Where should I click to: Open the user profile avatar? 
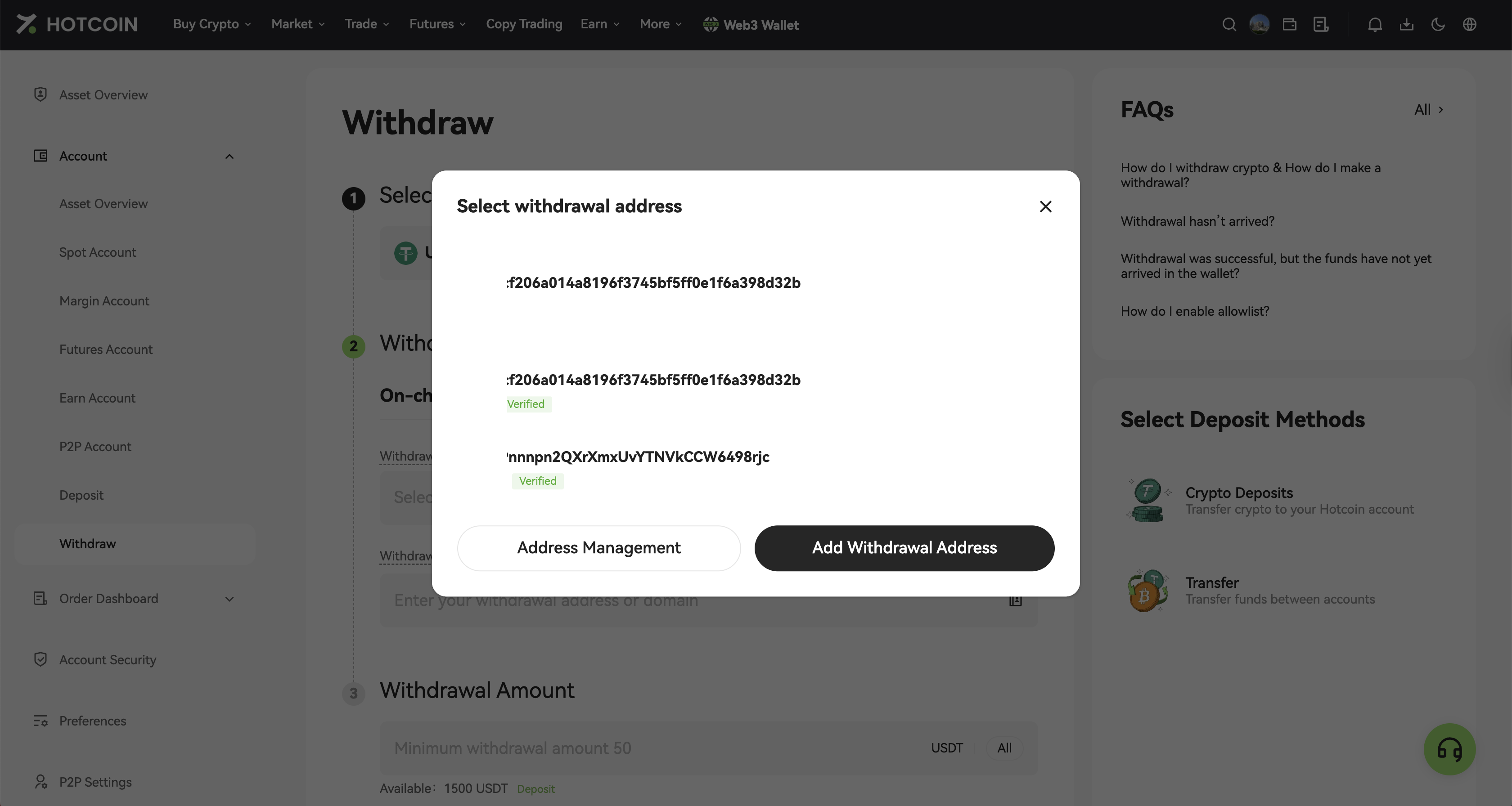pyautogui.click(x=1259, y=25)
